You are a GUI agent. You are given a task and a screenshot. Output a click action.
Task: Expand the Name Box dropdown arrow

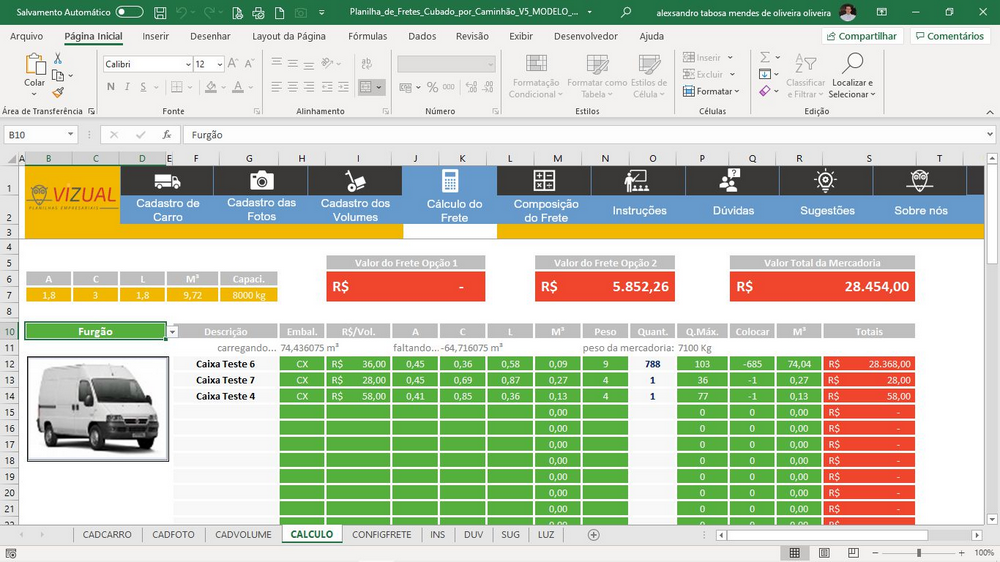(70, 135)
